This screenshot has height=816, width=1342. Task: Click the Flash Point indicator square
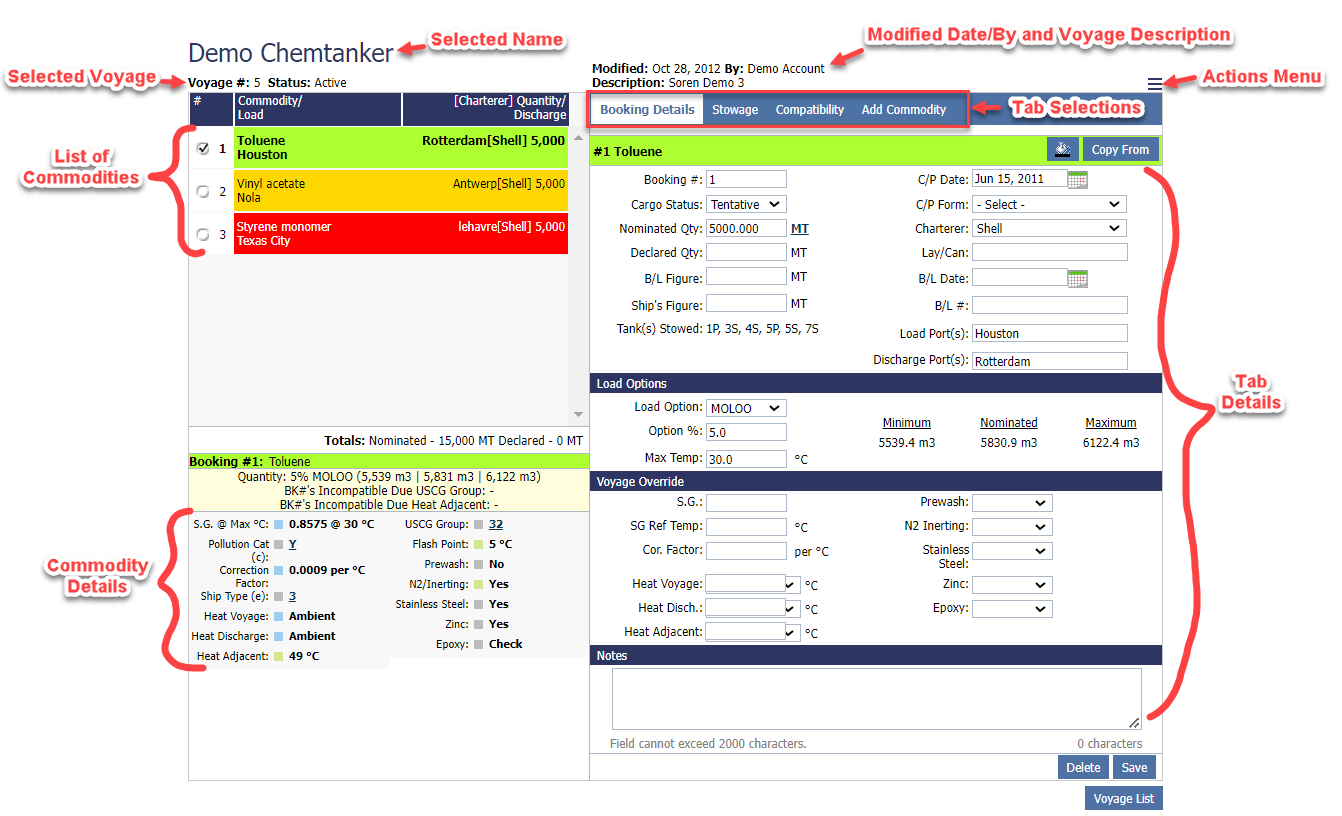coord(479,545)
